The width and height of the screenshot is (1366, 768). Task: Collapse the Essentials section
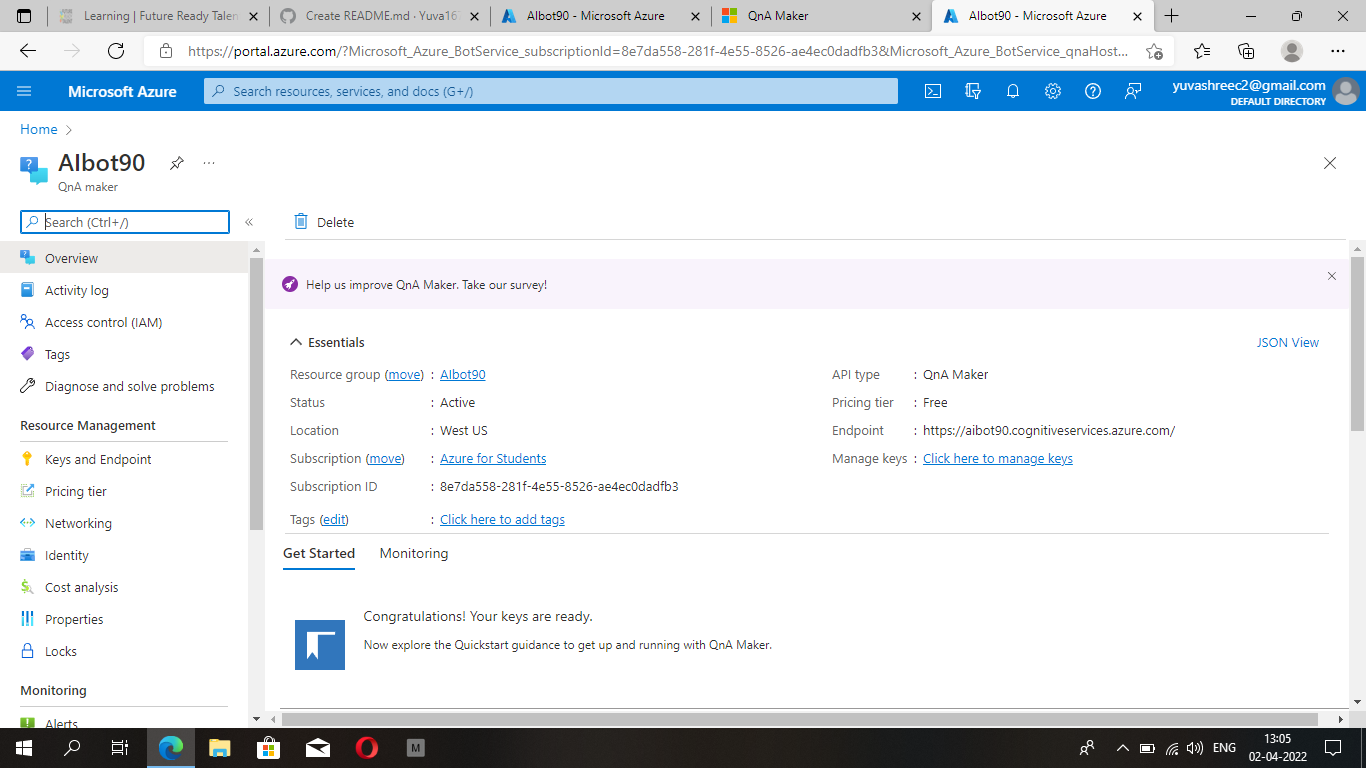click(x=327, y=342)
